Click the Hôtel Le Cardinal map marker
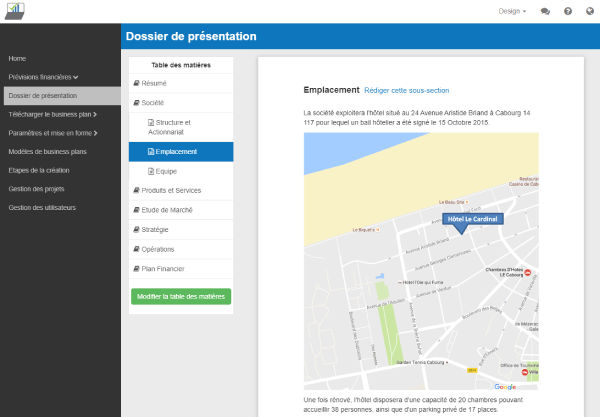 pyautogui.click(x=473, y=223)
